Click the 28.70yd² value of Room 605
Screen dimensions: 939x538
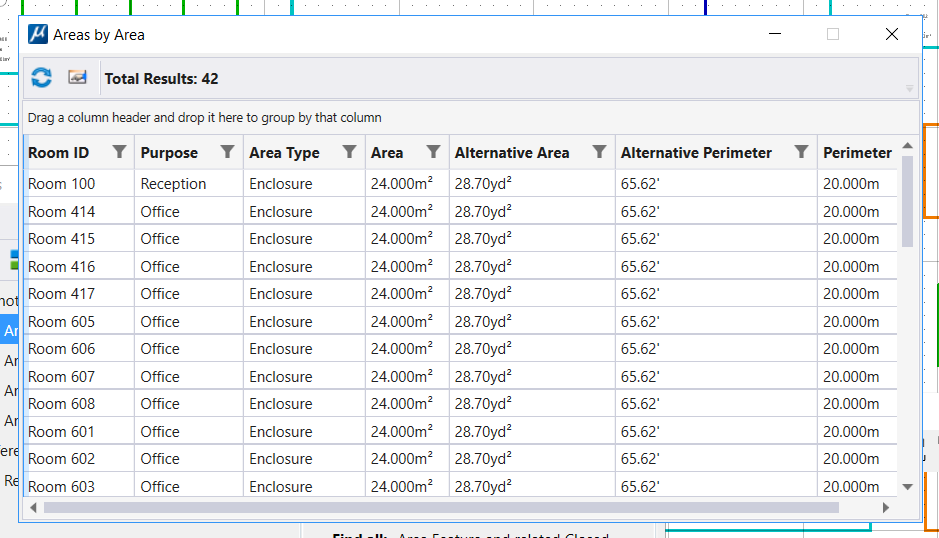click(x=532, y=322)
